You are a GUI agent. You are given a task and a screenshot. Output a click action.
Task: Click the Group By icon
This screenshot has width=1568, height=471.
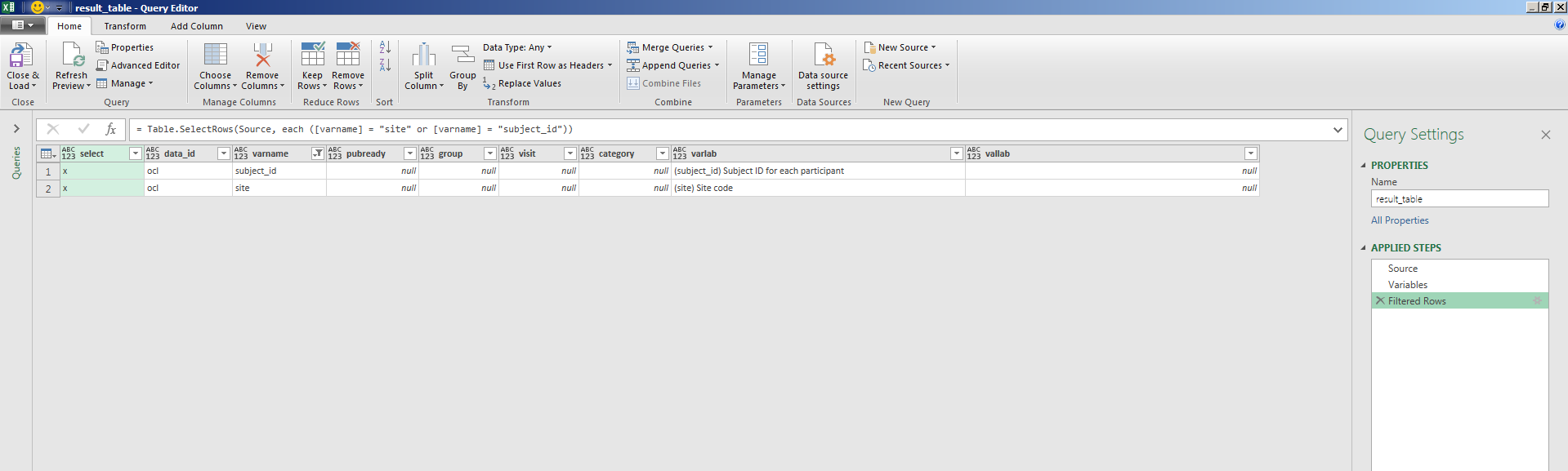tap(462, 55)
